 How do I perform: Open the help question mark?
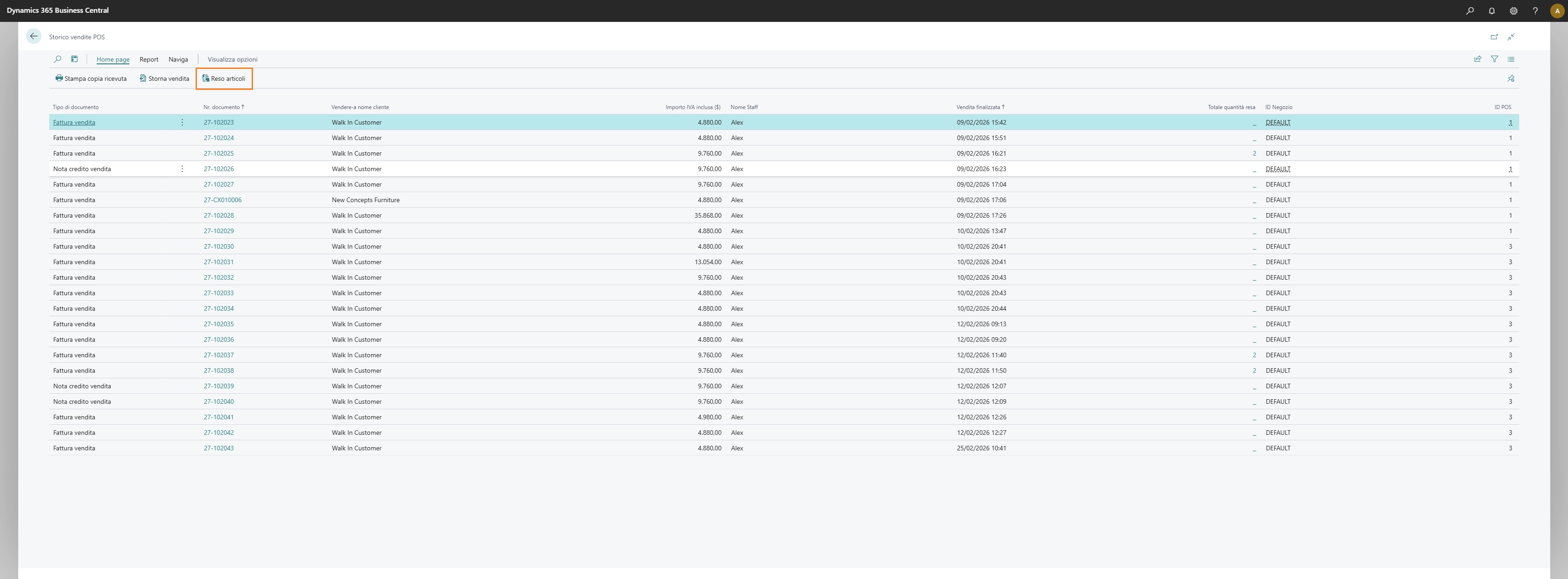(1535, 11)
